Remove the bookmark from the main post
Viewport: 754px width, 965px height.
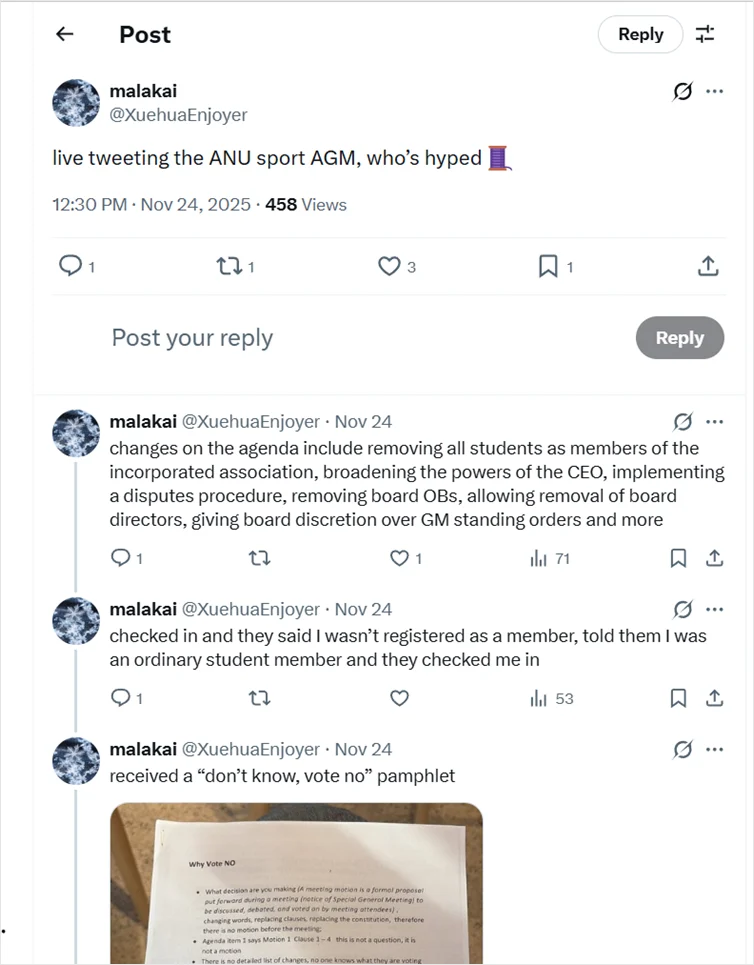pos(547,266)
